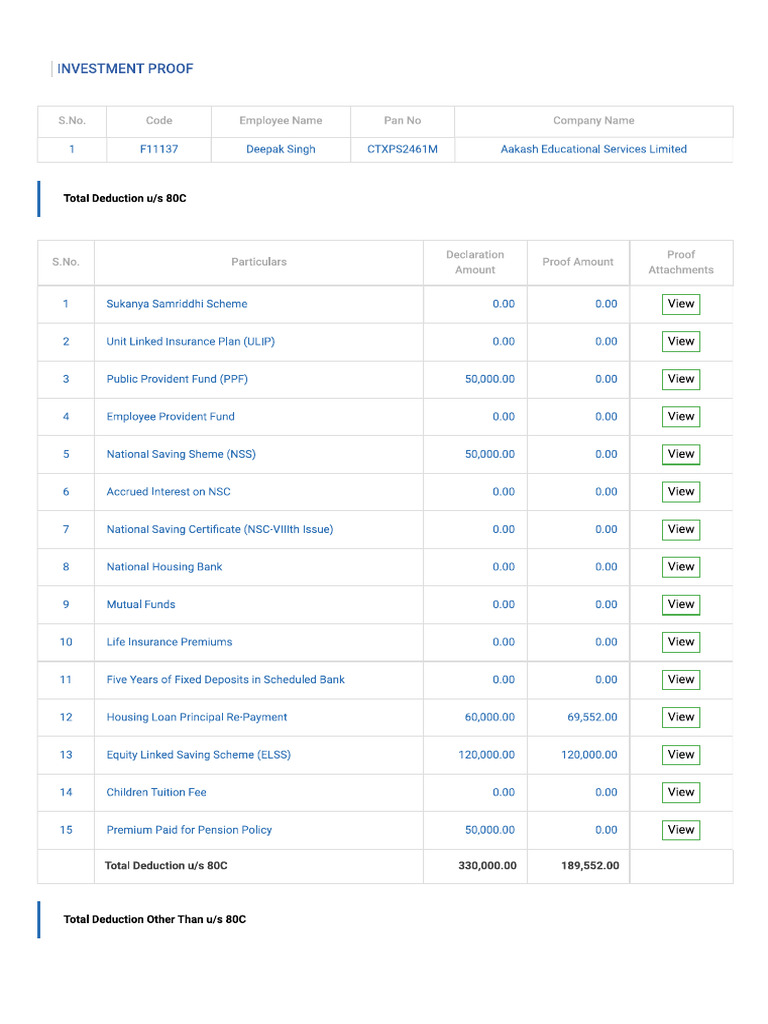Click National Housing Bank entry
Image resolution: width=768 pixels, height=1024 pixels.
coord(164,567)
